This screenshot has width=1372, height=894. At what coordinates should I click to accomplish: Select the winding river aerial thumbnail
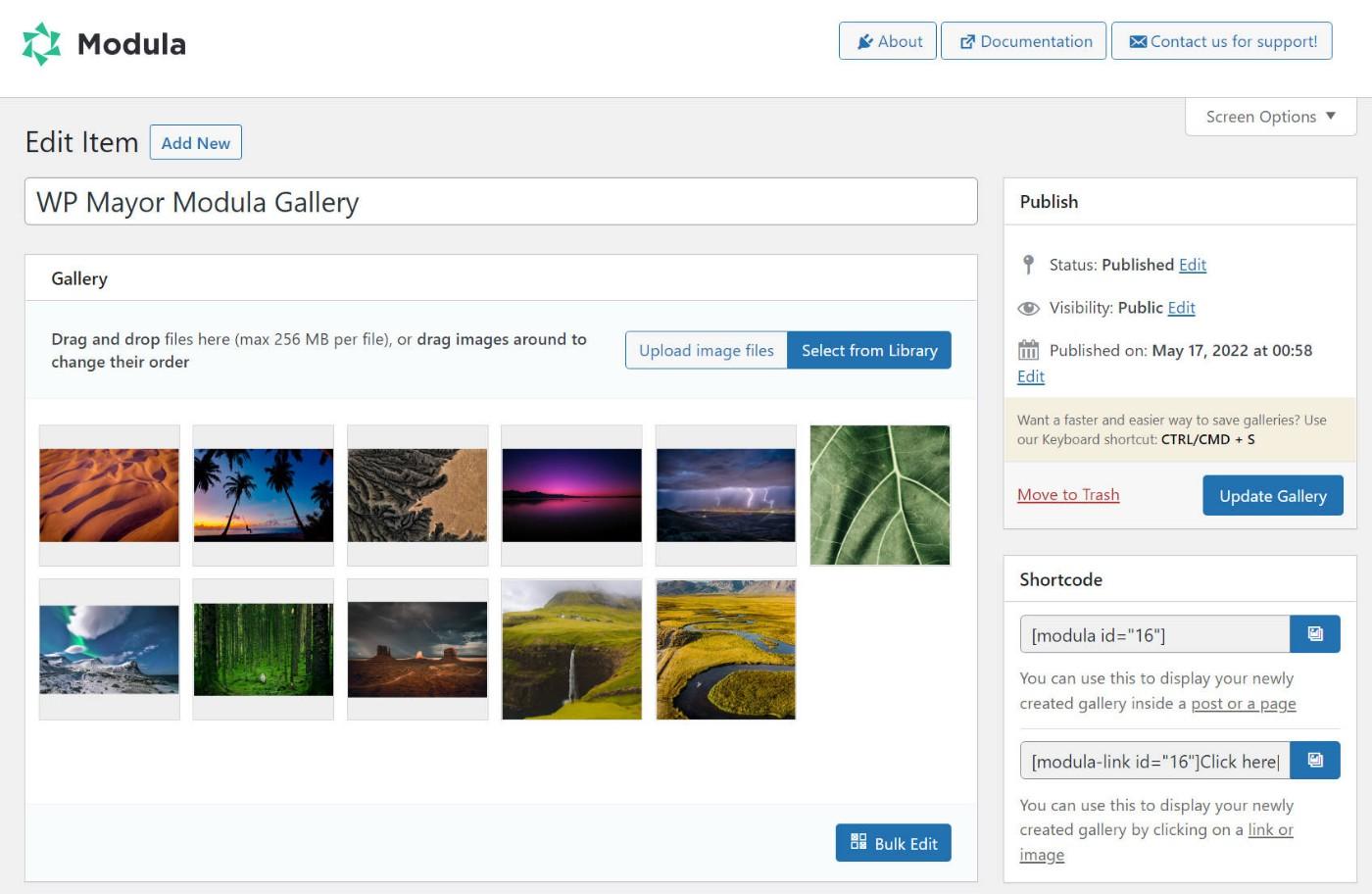[726, 650]
